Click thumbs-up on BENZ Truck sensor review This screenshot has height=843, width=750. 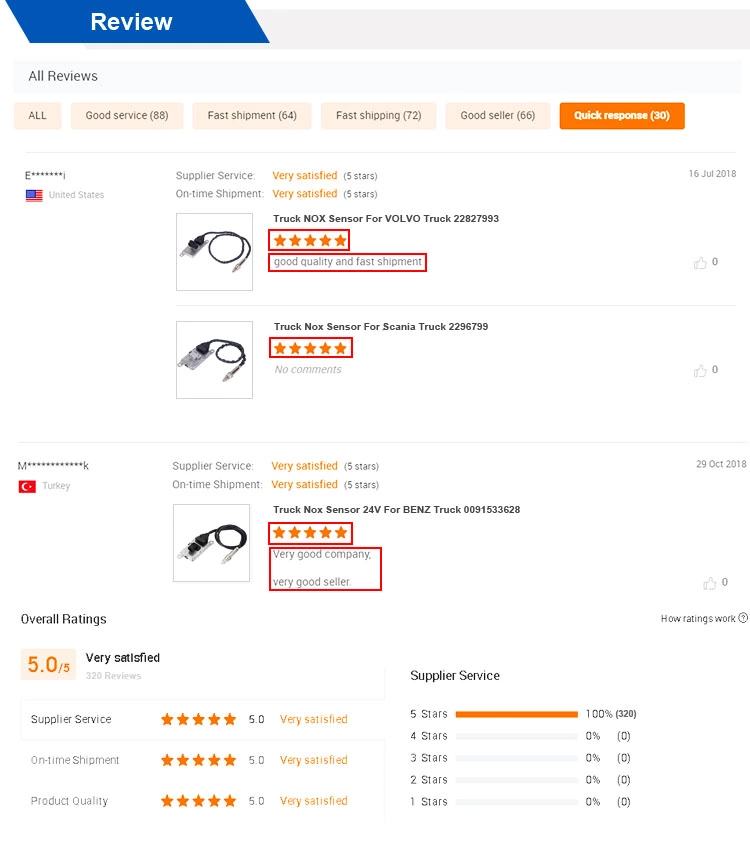click(x=710, y=583)
